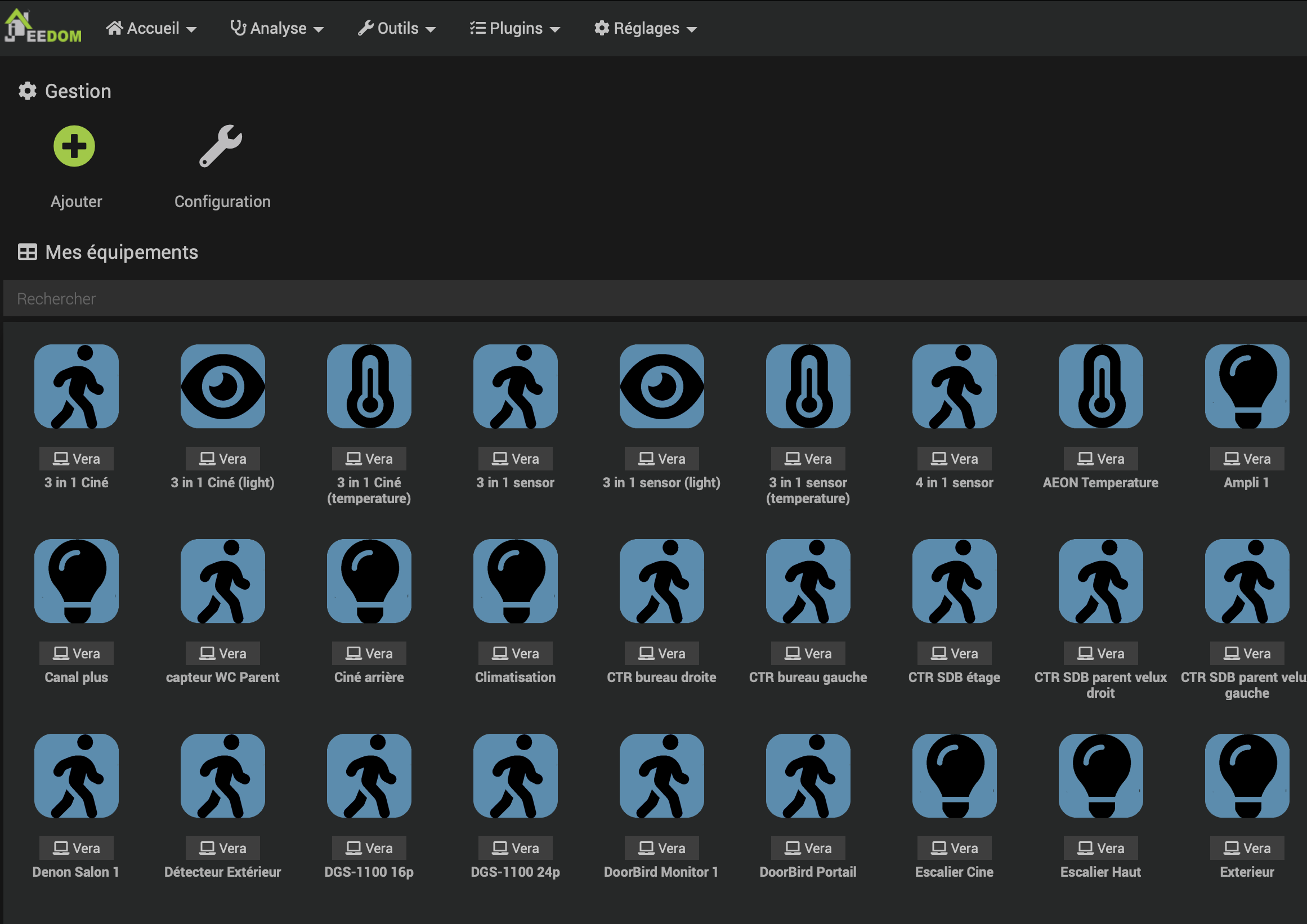Open the Ampli 1 bulb icon
Screen dimensions: 1307x924
click(1247, 387)
